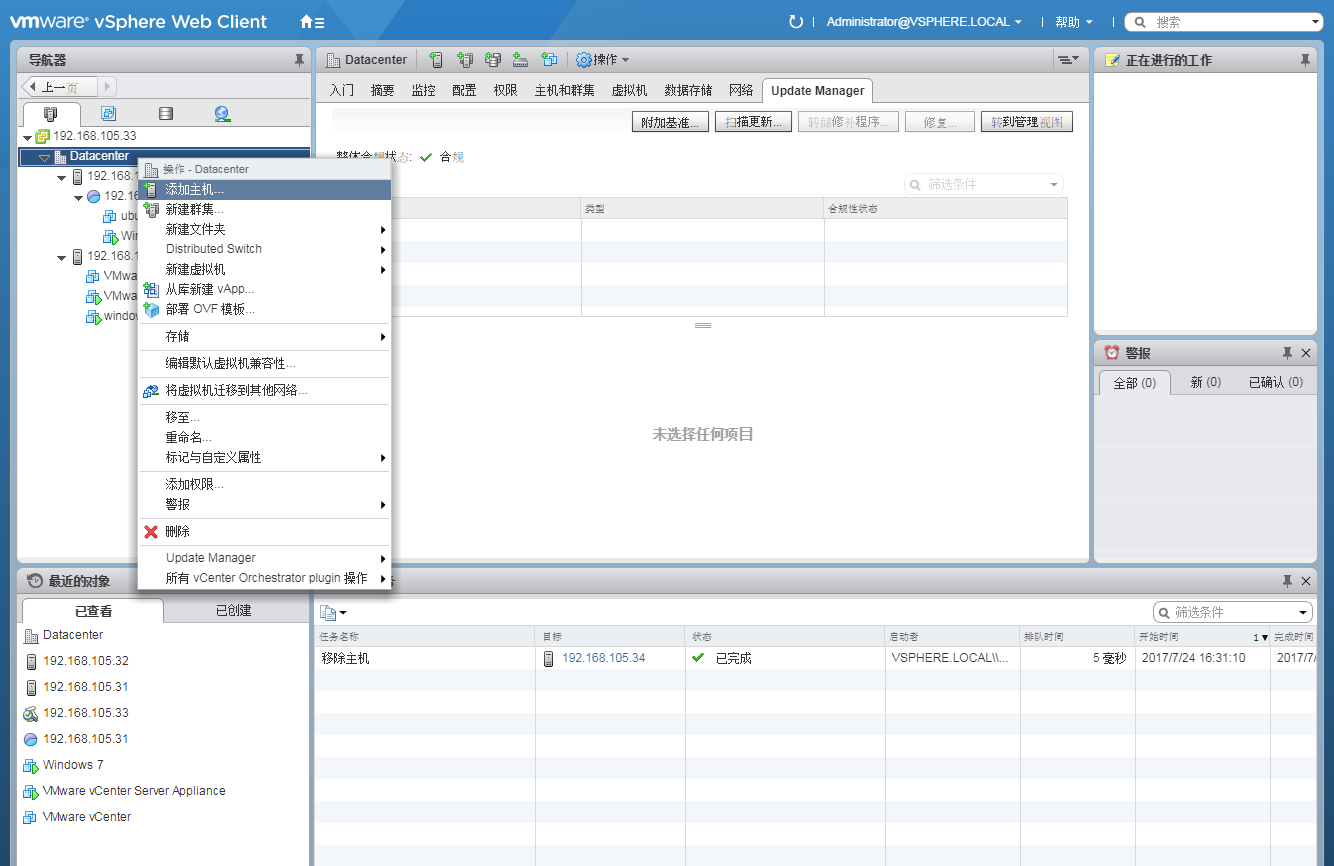1334x866 pixels.
Task: Switch to the 主机和群集 tab
Action: (x=564, y=90)
